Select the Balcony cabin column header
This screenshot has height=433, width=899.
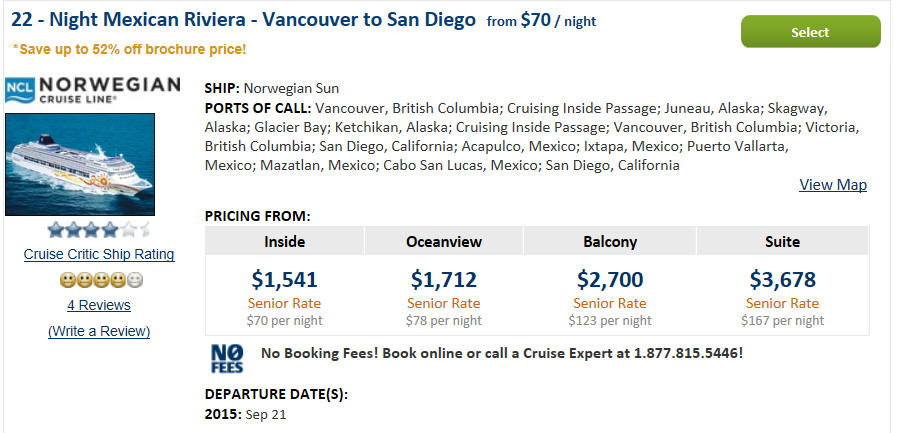tap(610, 241)
